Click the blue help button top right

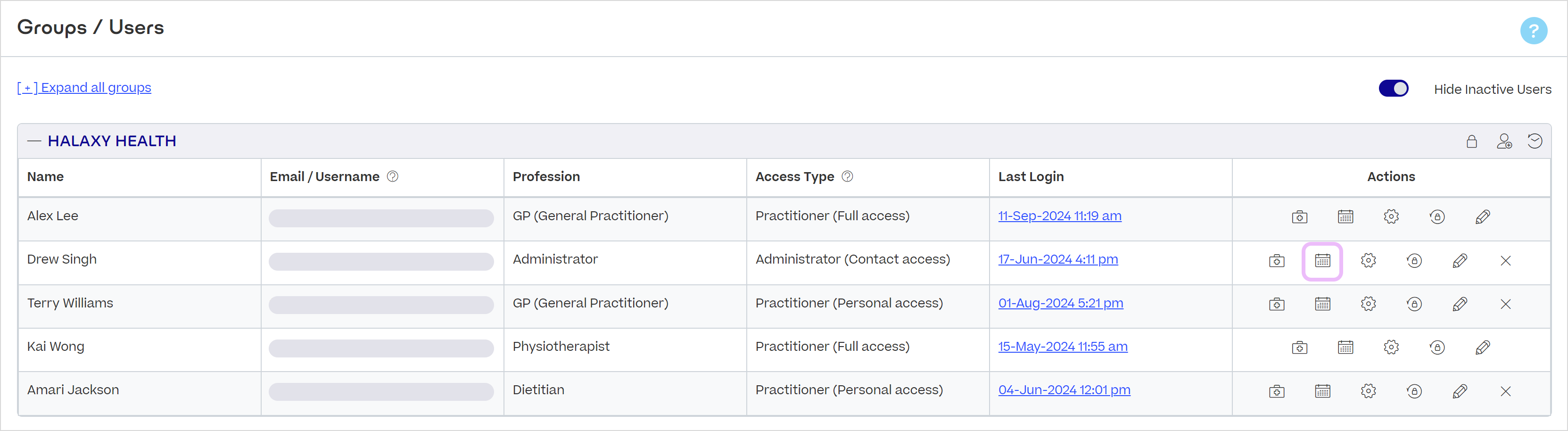1534,31
